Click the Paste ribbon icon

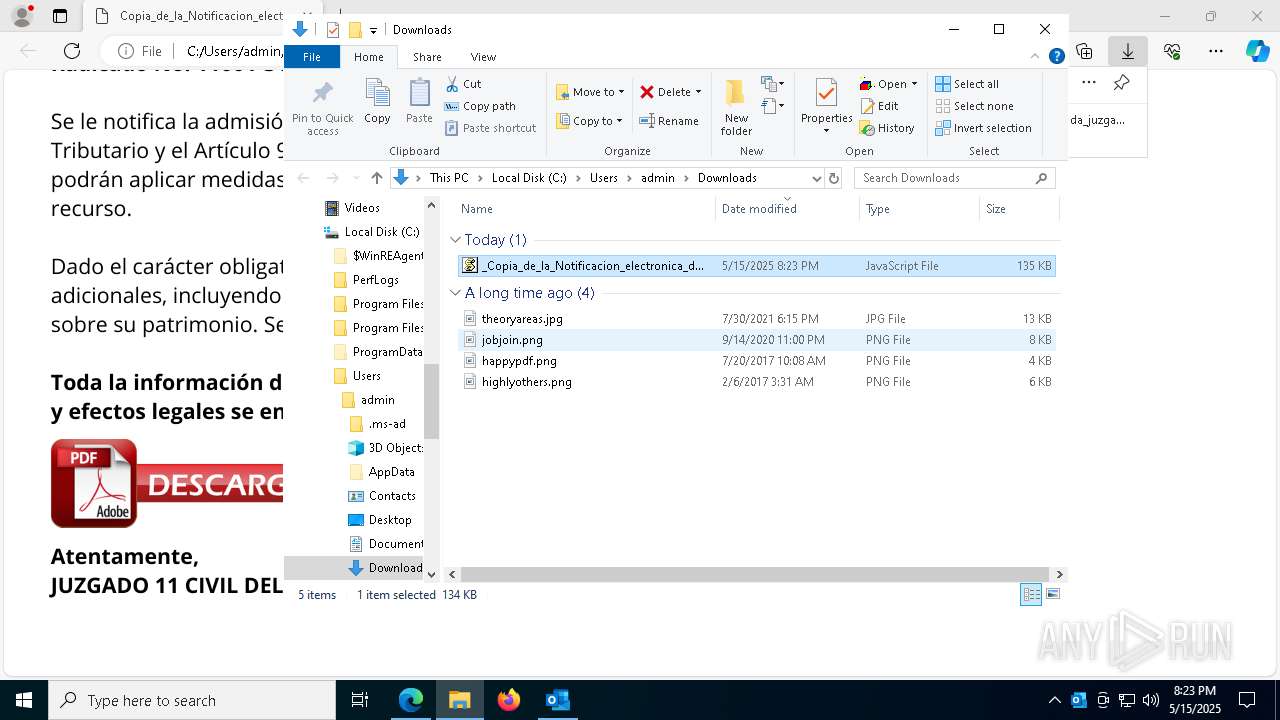tap(419, 101)
